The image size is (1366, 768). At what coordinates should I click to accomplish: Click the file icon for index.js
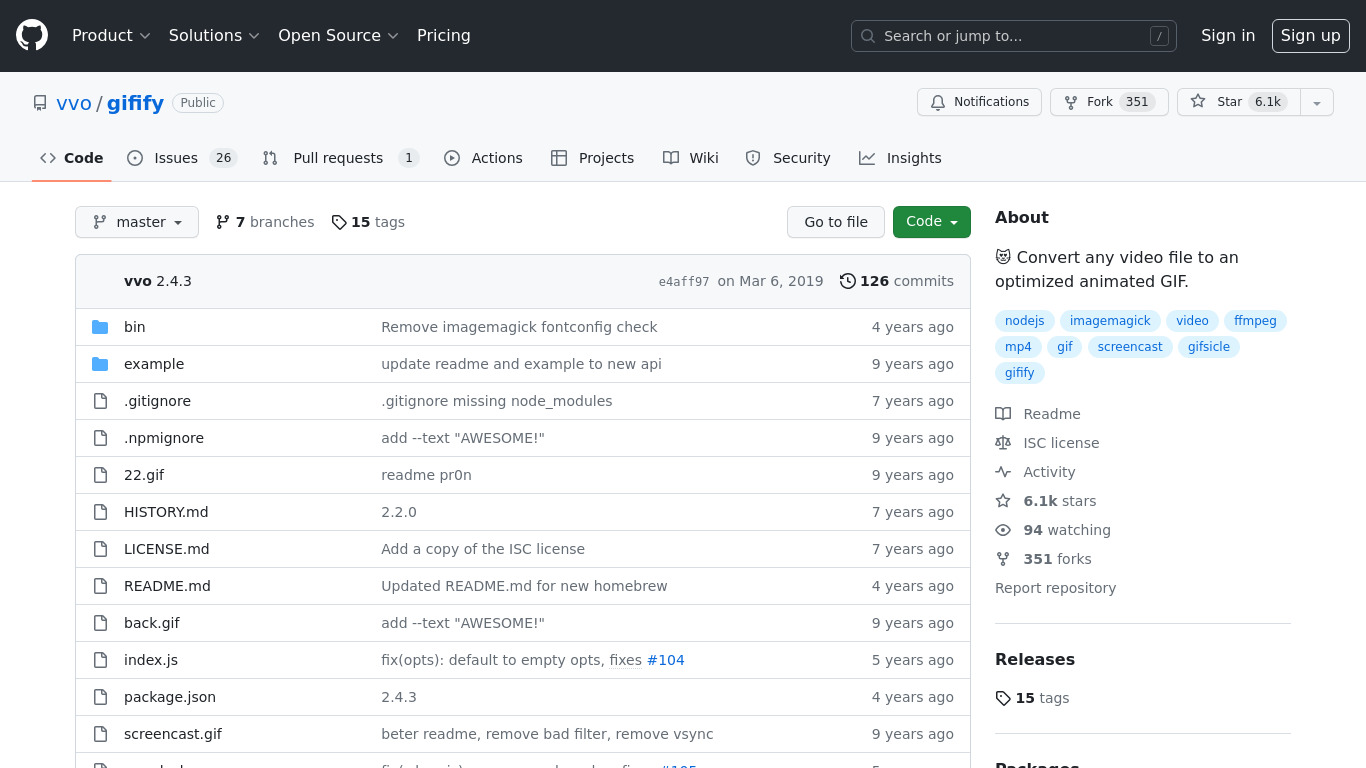(x=100, y=660)
